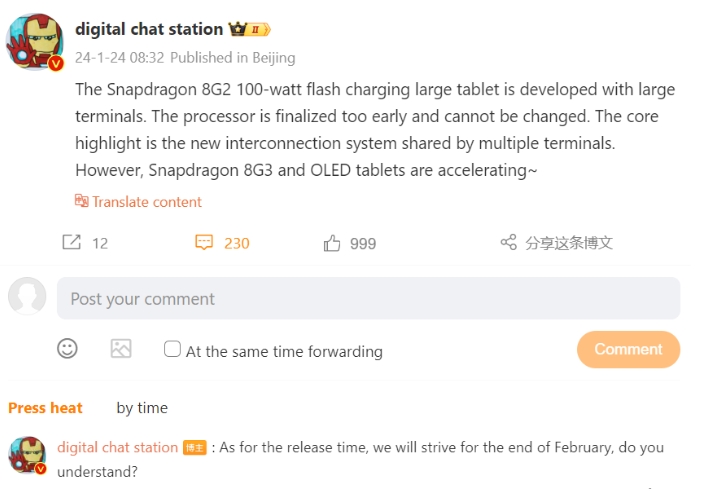Sort comments via 'Press heat' tab

pyautogui.click(x=45, y=408)
